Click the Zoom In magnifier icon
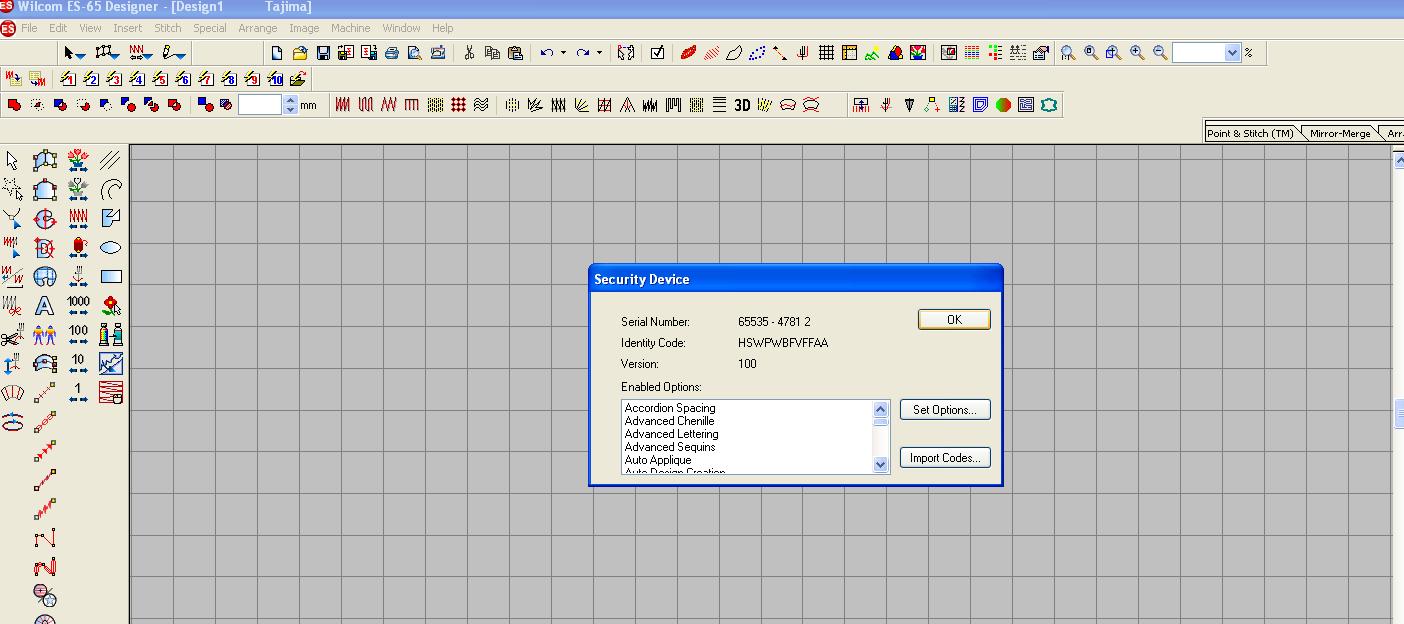 (1137, 53)
